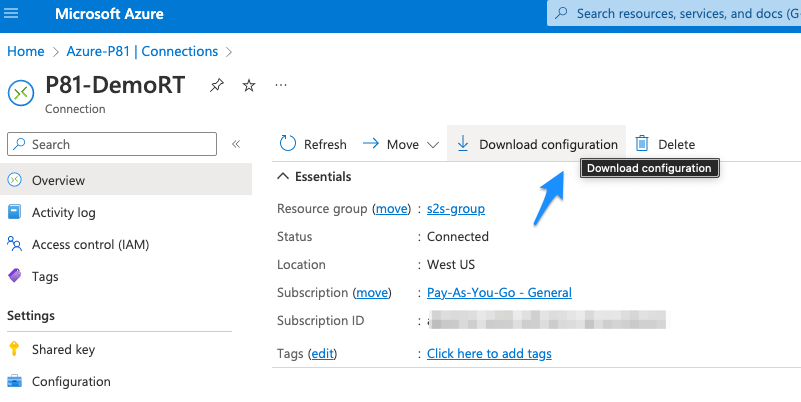Click the Configuration toolbox icon
This screenshot has height=402, width=801.
[14, 381]
